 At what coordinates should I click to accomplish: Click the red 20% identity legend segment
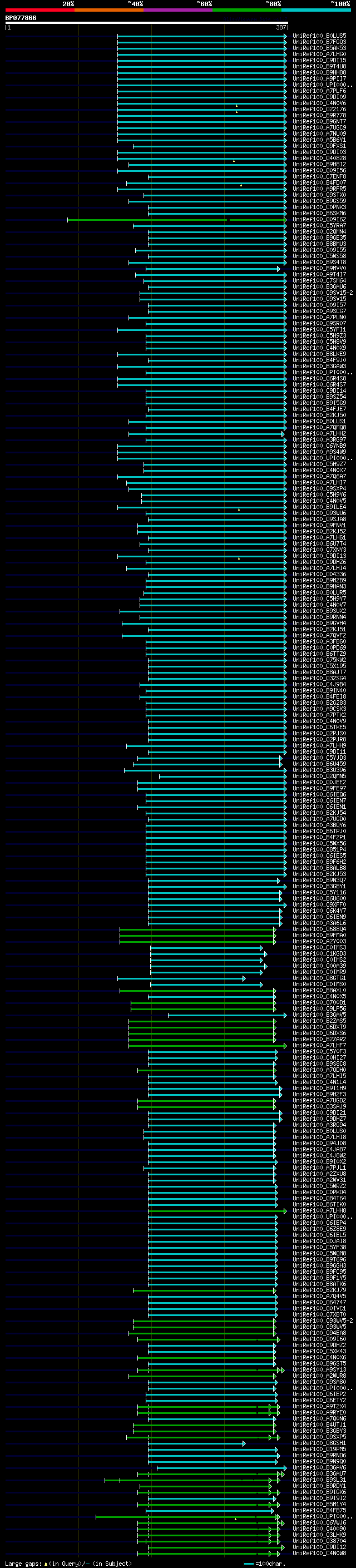click(x=39, y=11)
